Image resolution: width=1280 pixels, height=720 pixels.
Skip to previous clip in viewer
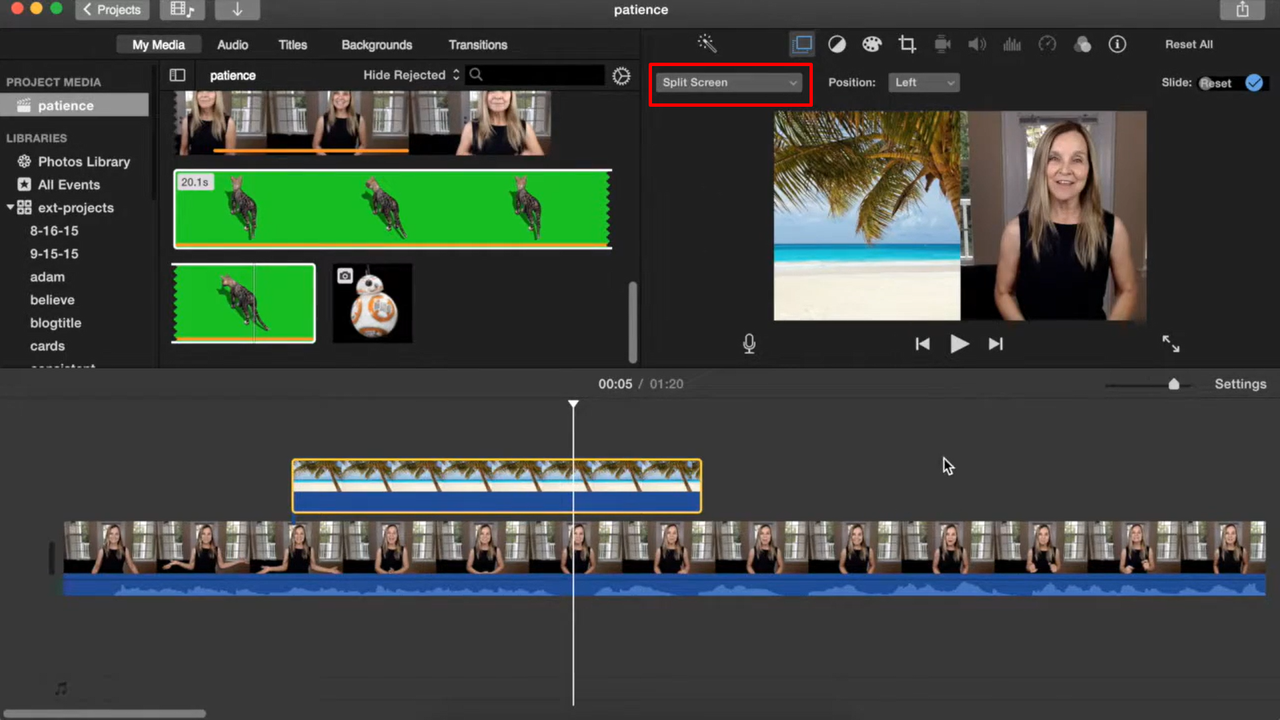(x=922, y=344)
